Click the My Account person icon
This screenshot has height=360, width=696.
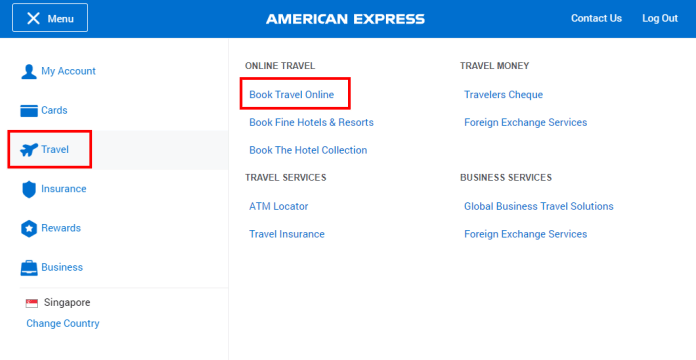tap(29, 71)
